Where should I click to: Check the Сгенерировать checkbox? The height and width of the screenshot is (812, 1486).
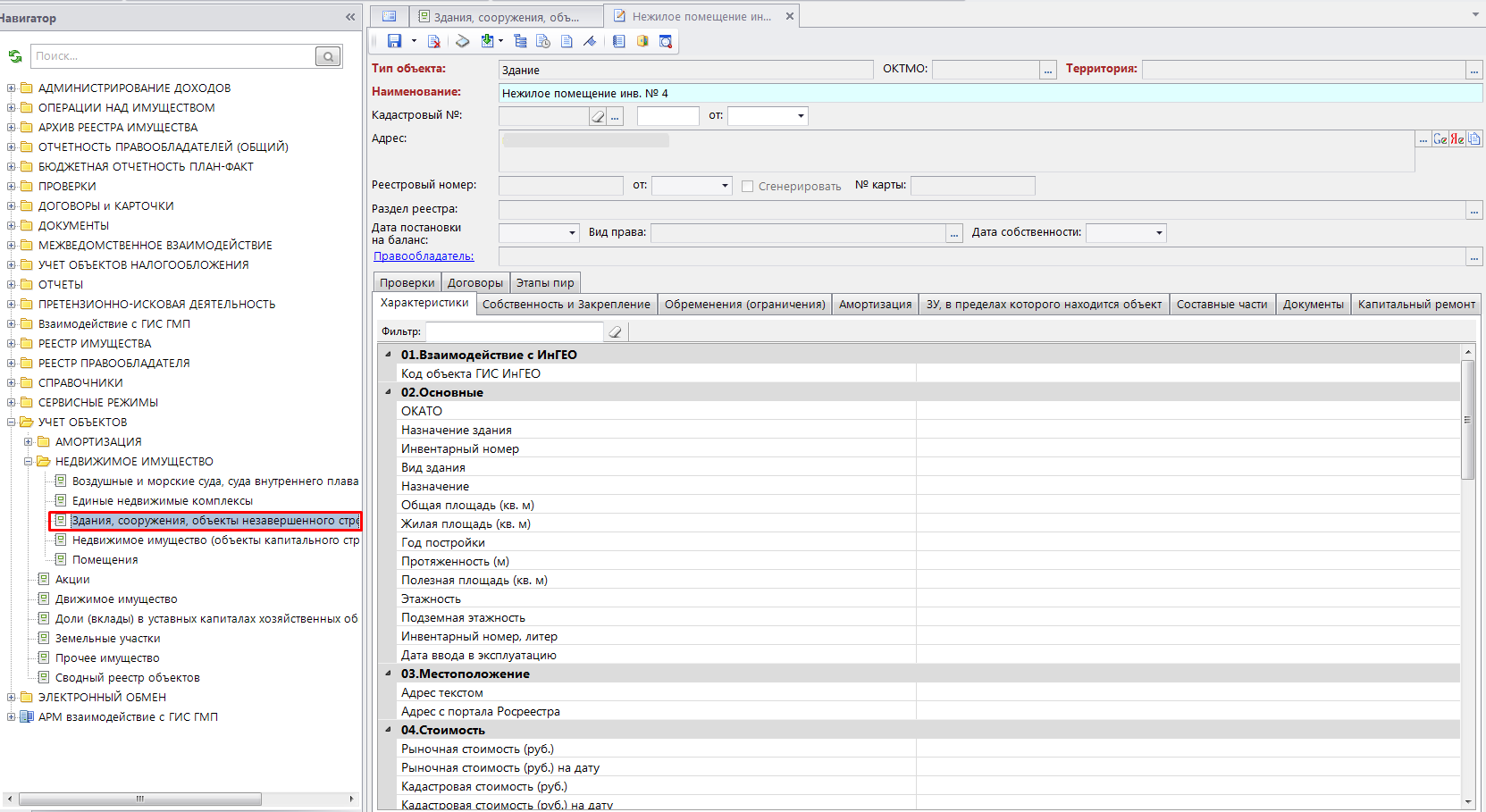pos(748,187)
